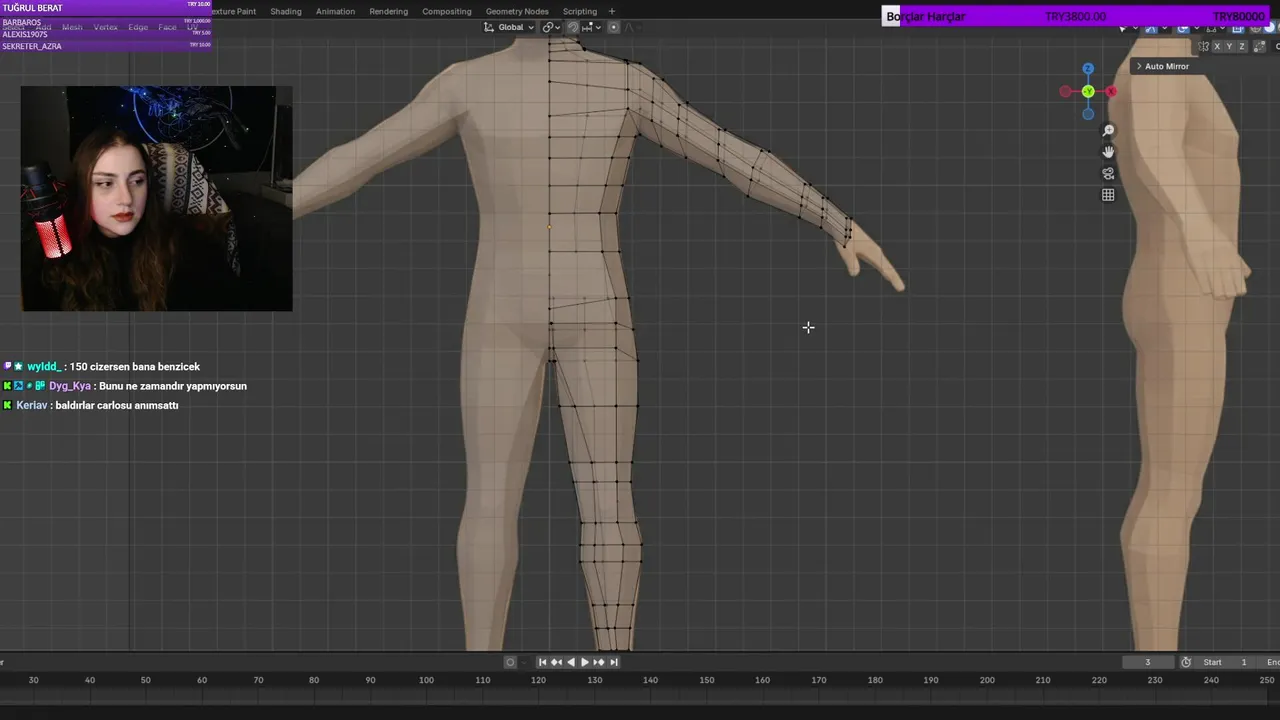Viewport: 1280px width, 720px height.
Task: Toggle the viewport gizmo visibility icon
Action: [1151, 29]
